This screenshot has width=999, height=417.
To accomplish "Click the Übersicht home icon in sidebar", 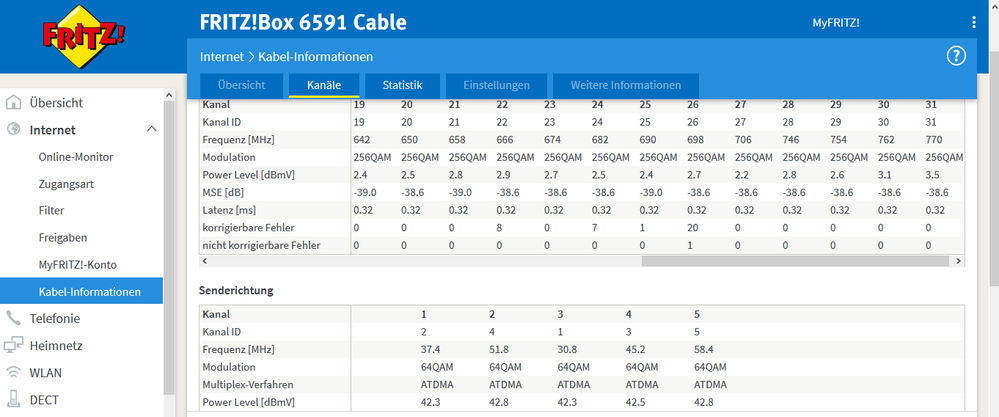I will [x=14, y=102].
